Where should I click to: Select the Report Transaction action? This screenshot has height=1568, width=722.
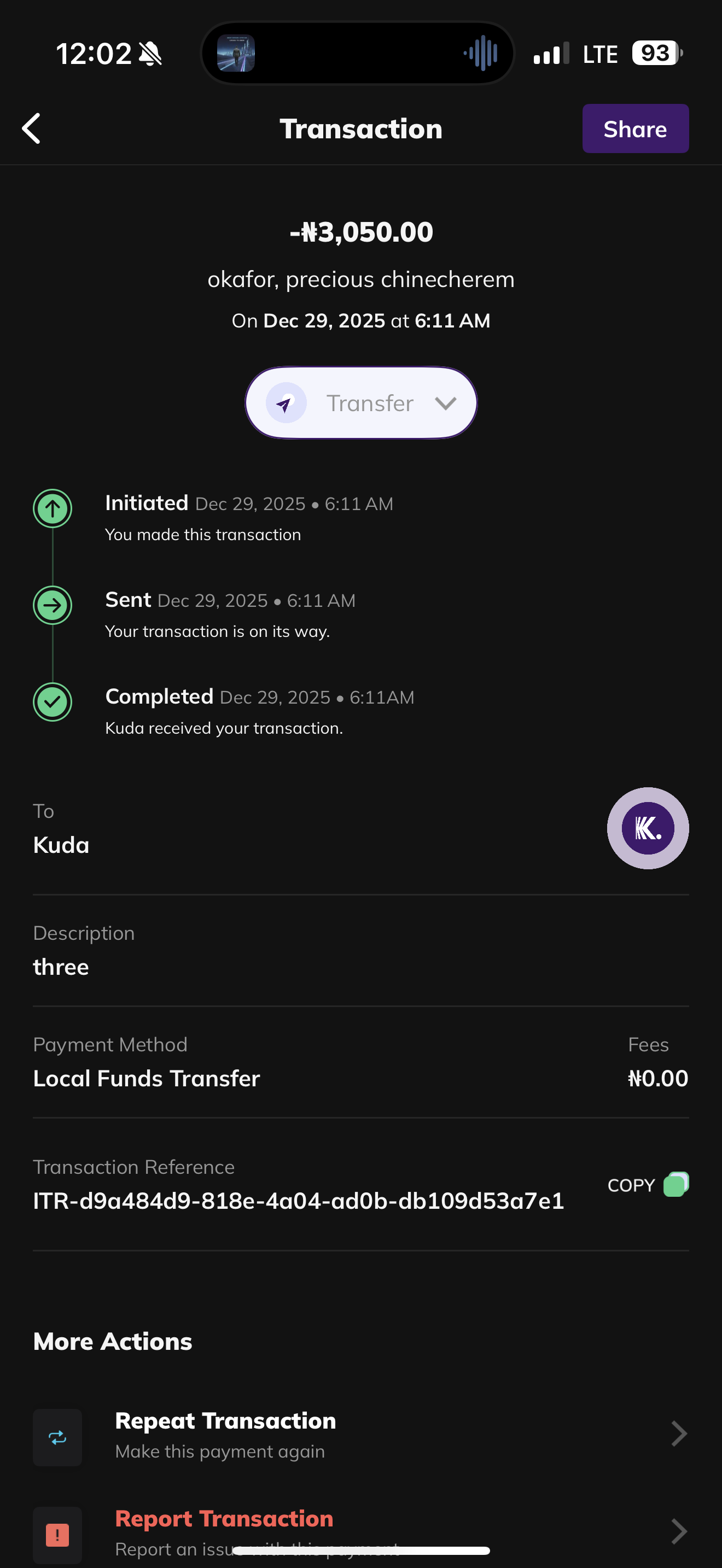pos(224,1519)
